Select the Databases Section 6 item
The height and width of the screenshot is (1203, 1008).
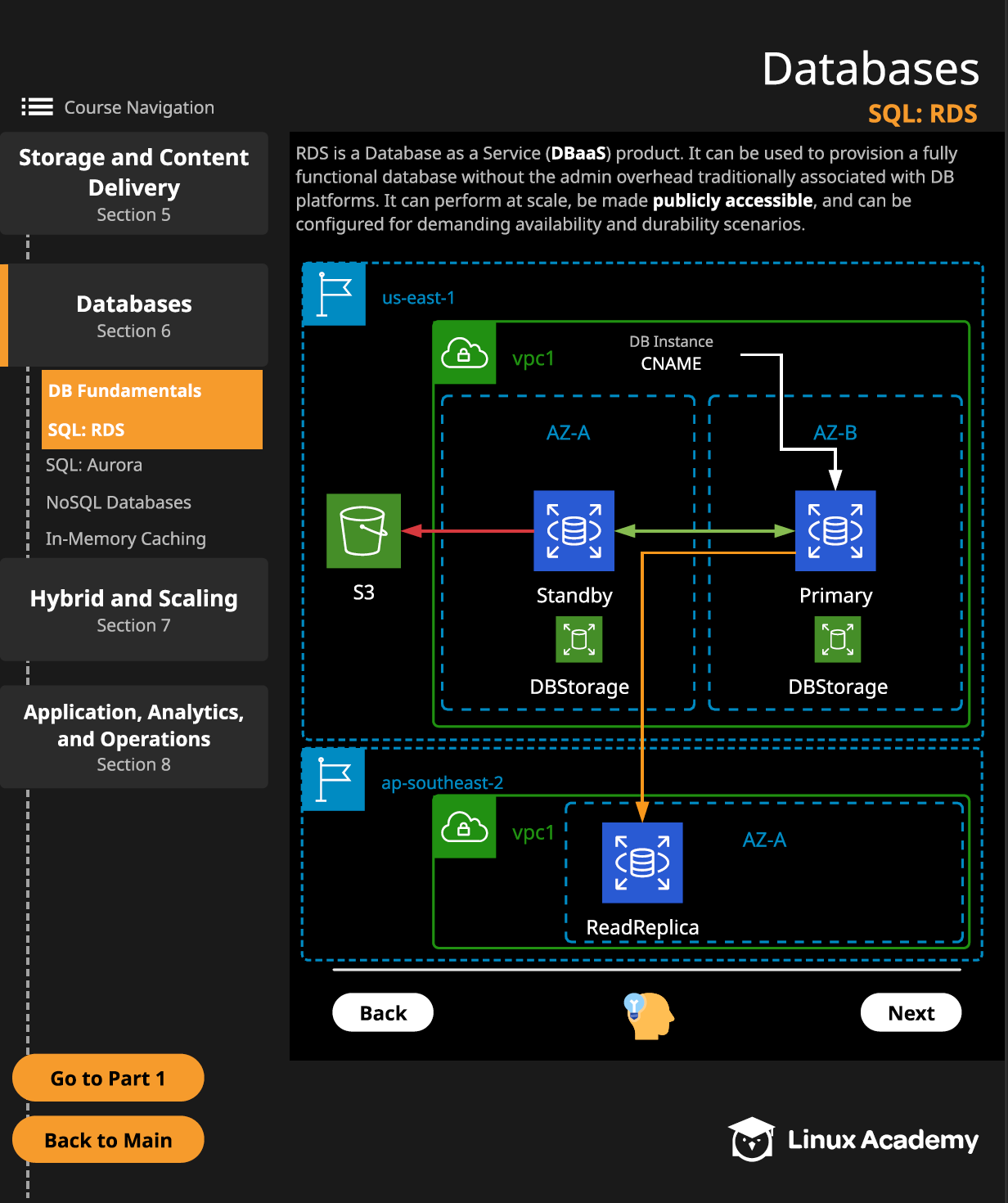134,315
